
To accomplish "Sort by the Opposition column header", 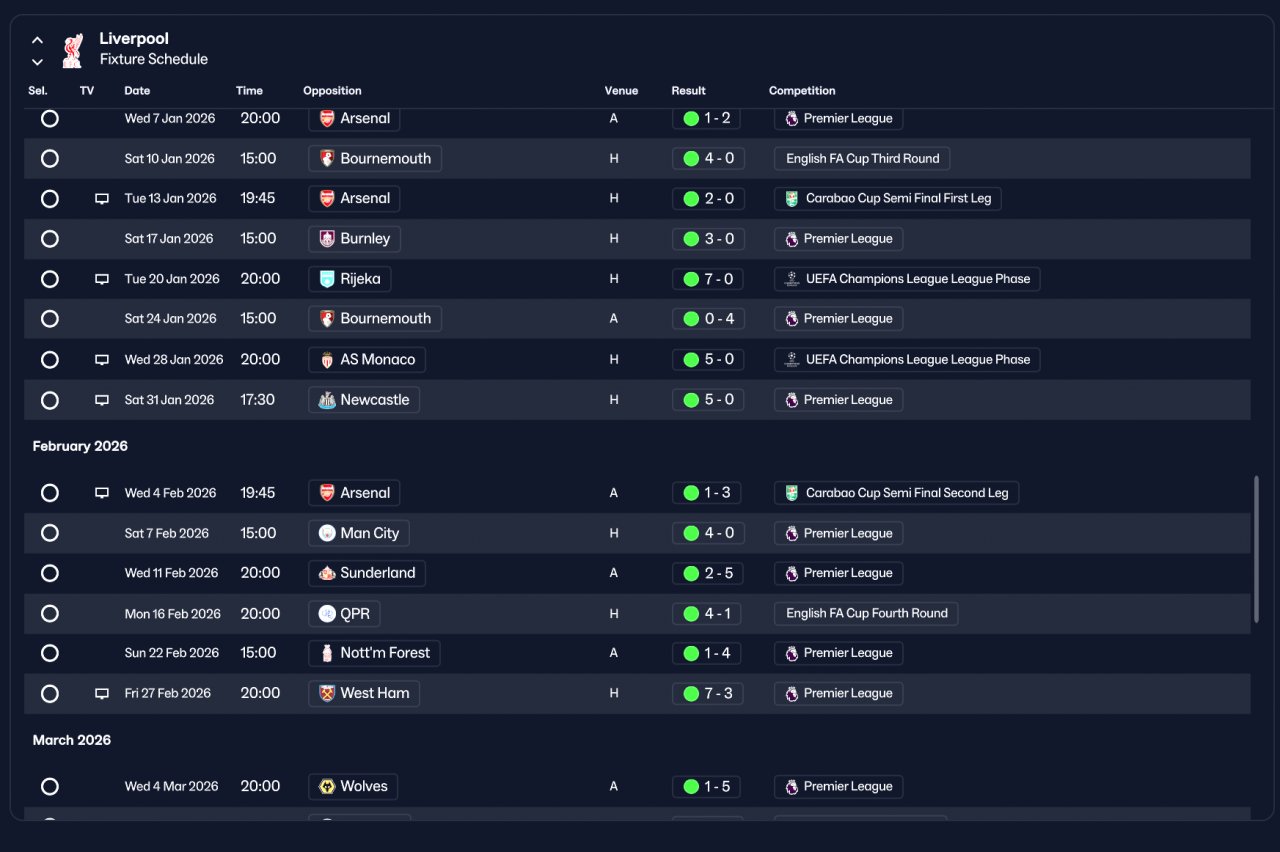I will pyautogui.click(x=332, y=91).
